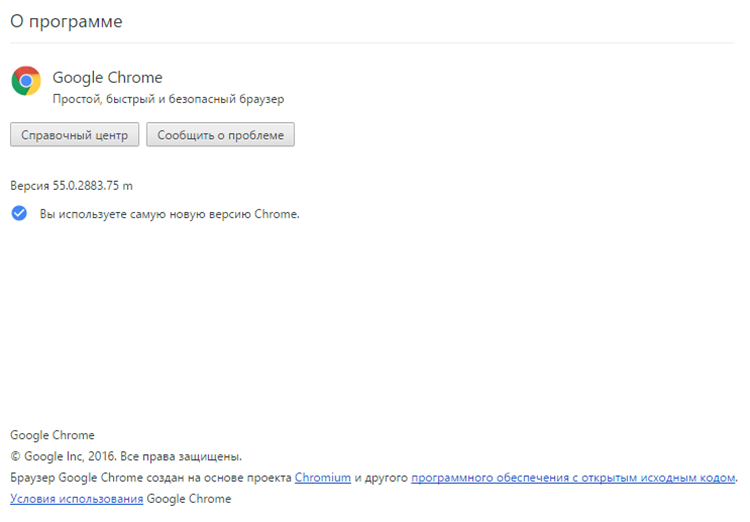Image resolution: width=750 pixels, height=522 pixels.
Task: Click the Google Chrome logo icon
Action: click(26, 81)
